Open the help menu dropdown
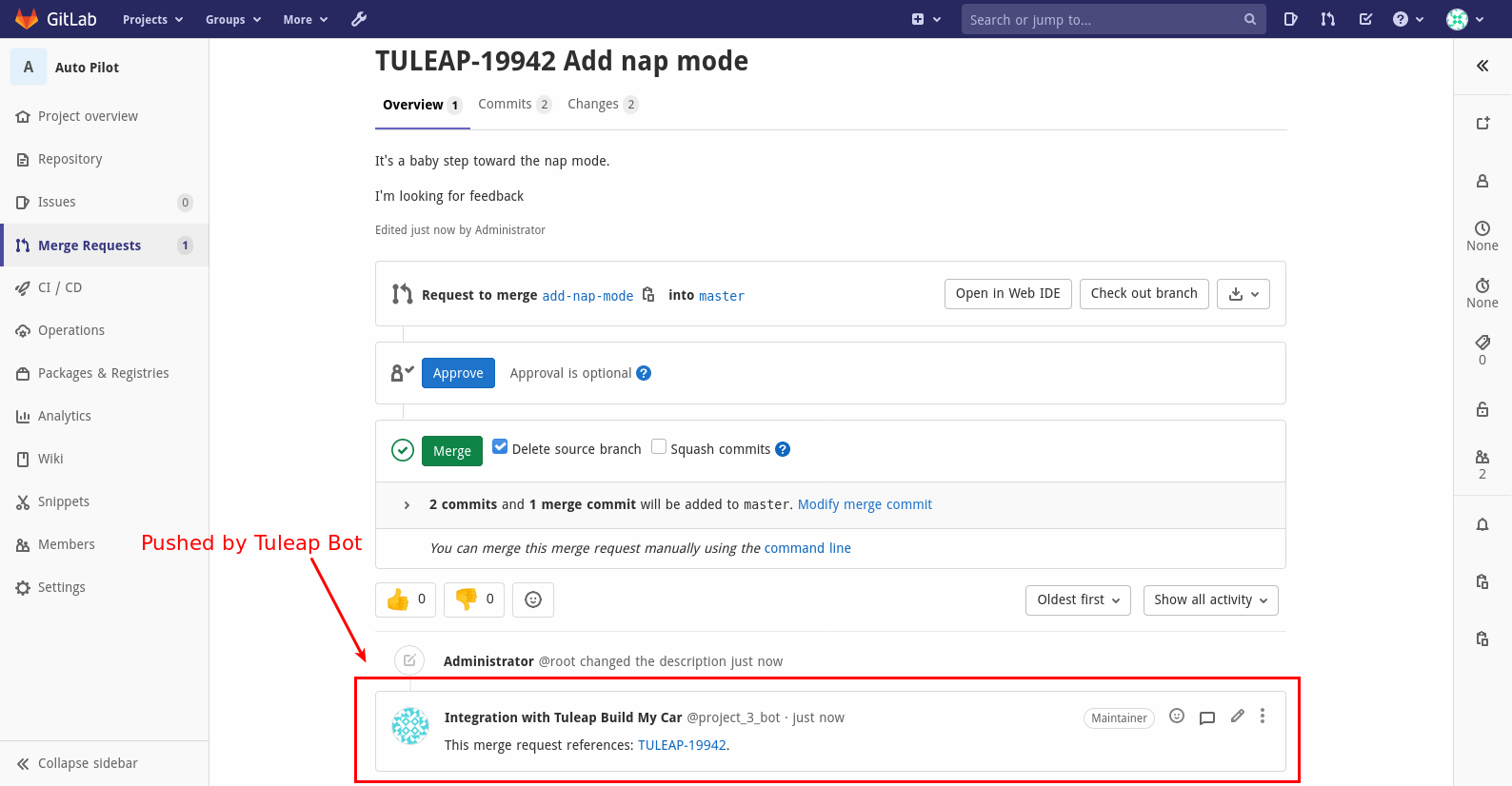 point(1408,19)
